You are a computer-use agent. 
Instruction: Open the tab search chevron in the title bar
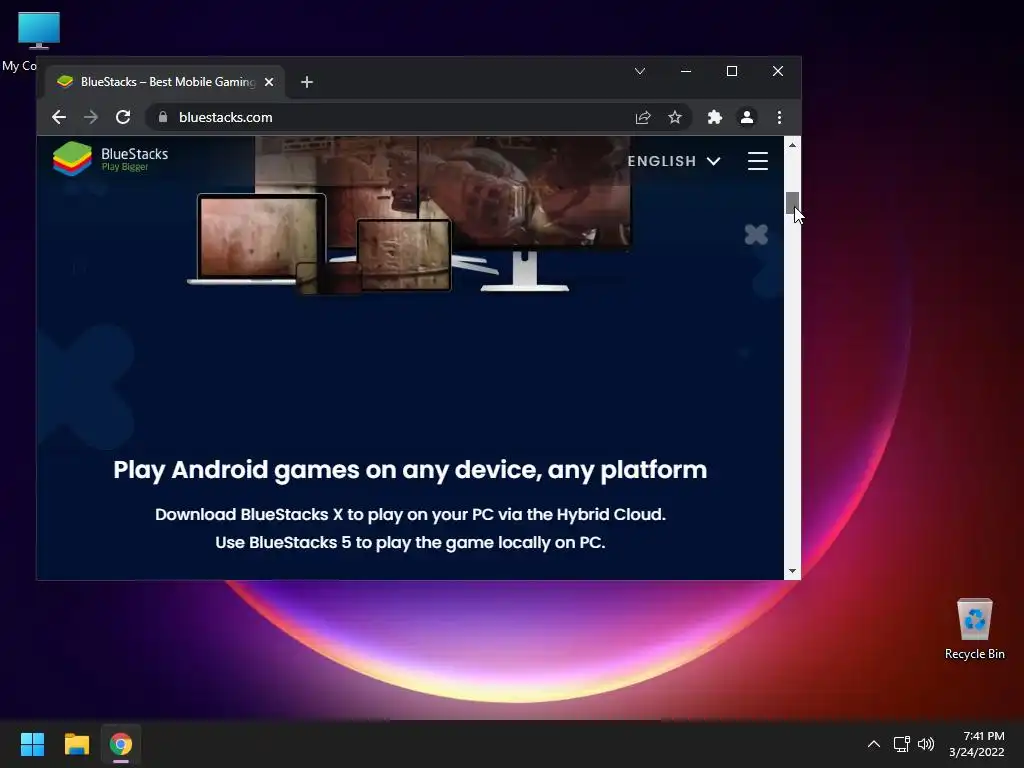tap(640, 71)
